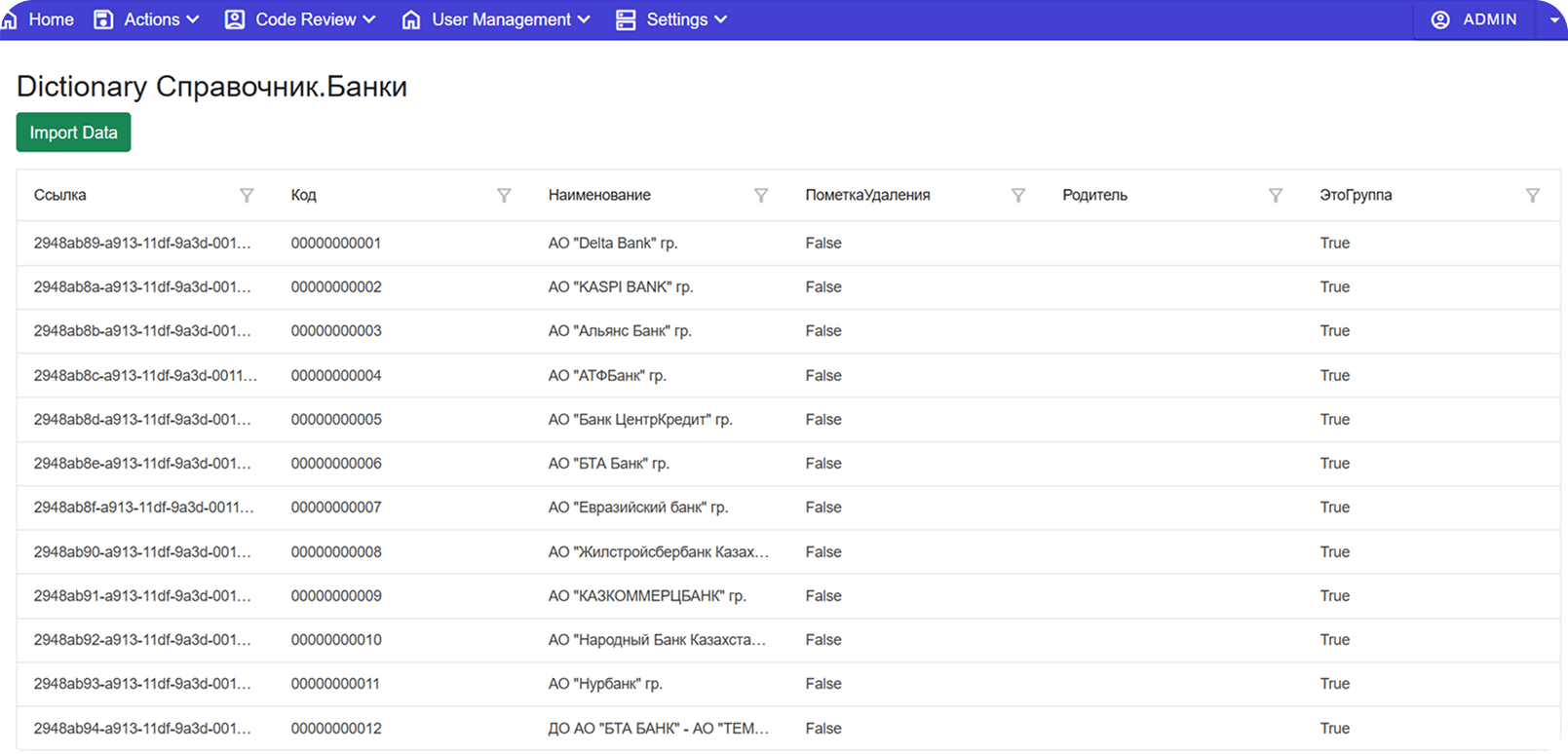Expand the arrow next to ADMIN
Image resolution: width=1568 pixels, height=754 pixels.
[x=1553, y=20]
